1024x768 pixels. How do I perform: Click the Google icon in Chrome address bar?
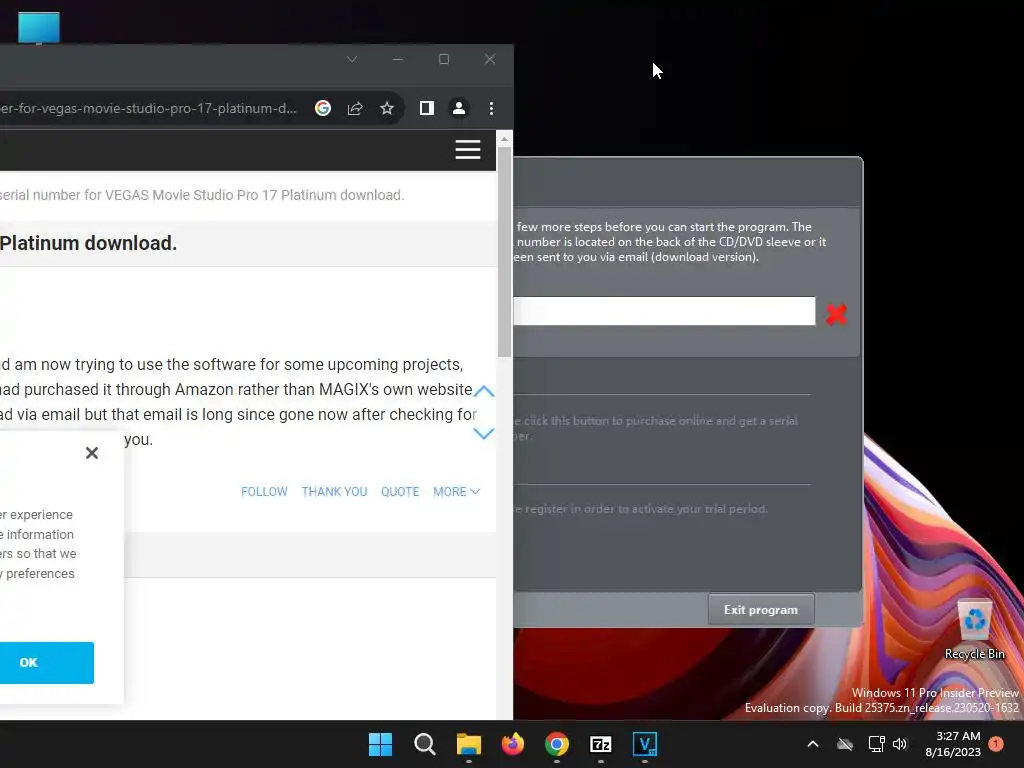point(323,108)
